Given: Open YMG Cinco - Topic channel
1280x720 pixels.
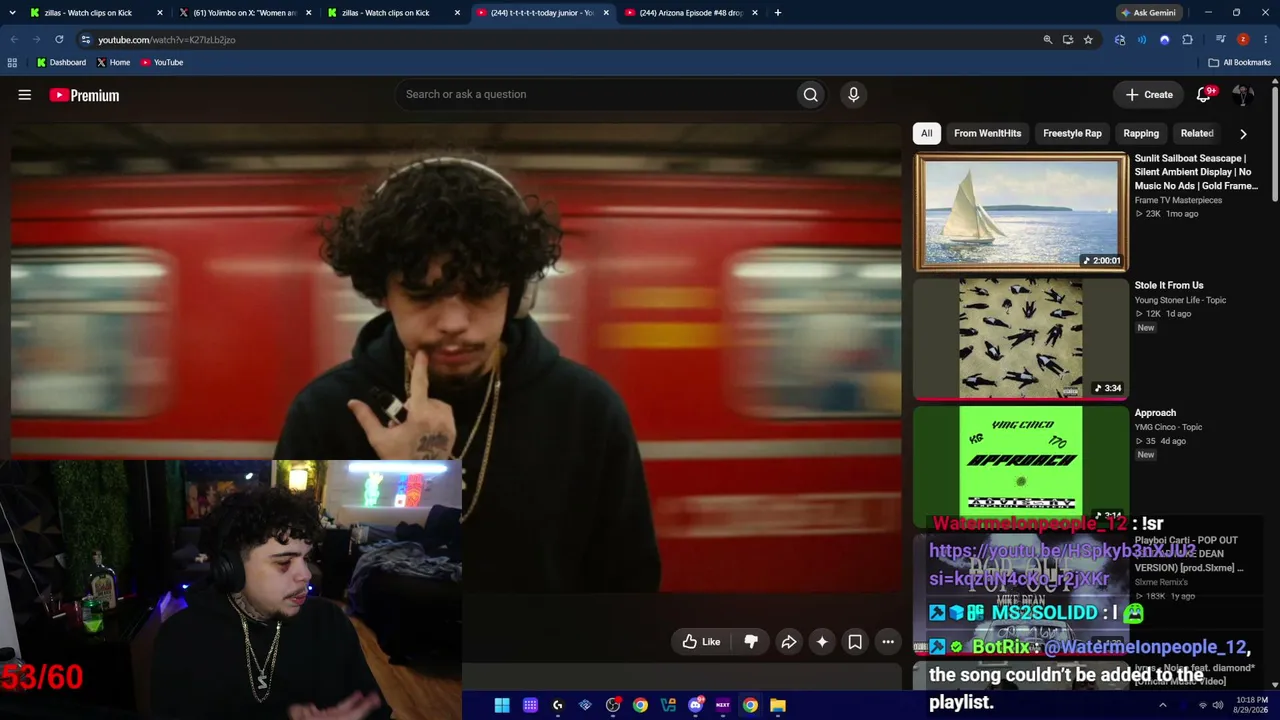Looking at the screenshot, I should tap(1168, 427).
